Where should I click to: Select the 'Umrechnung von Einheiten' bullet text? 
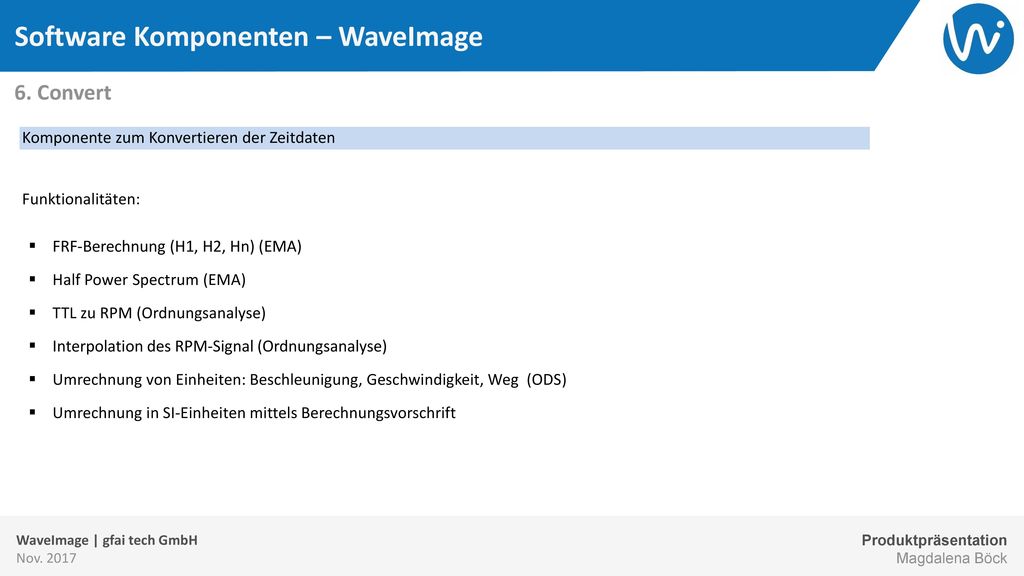310,379
